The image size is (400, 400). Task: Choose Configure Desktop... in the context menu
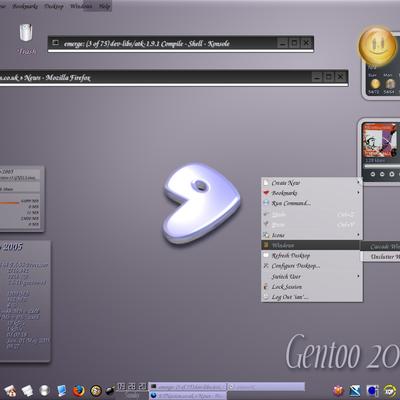point(312,266)
